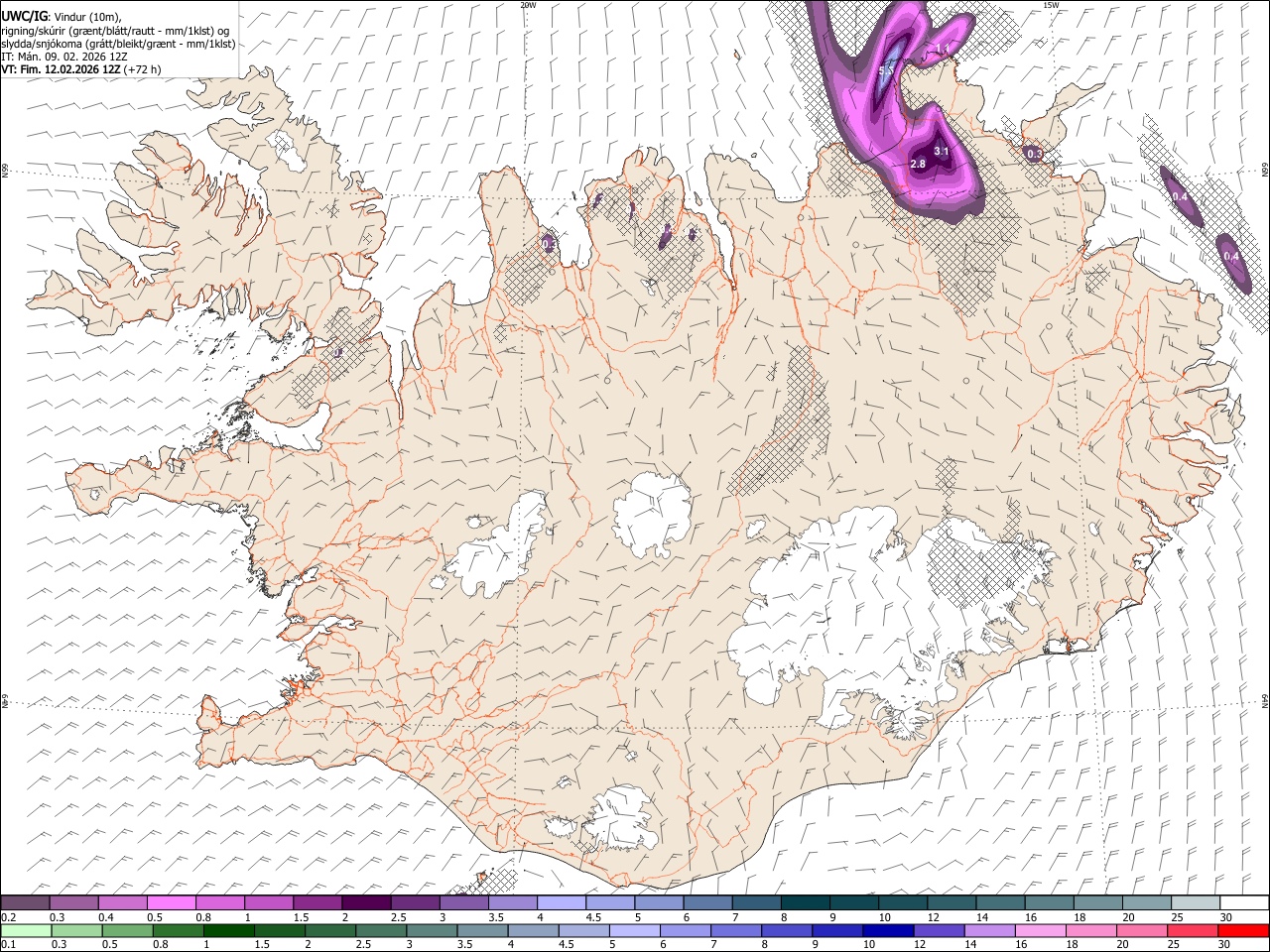The width and height of the screenshot is (1270, 952).
Task: Select the grey-green 3 swatch in the green scale
Action: coord(432,930)
